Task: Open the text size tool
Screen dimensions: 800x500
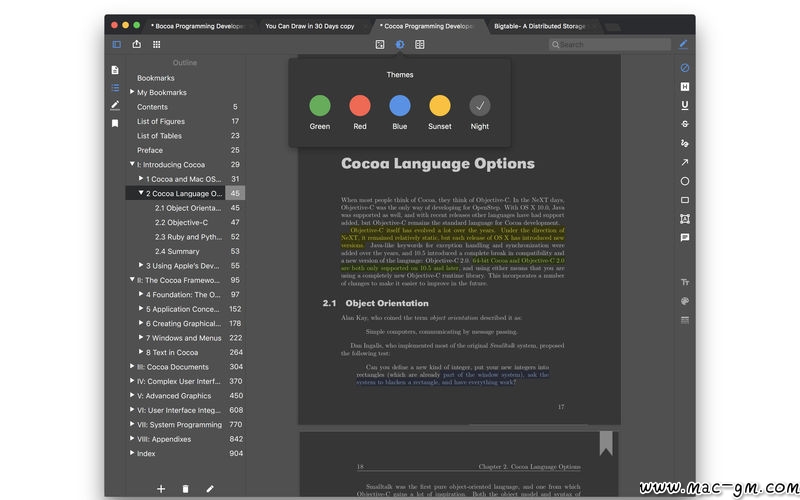Action: 685,282
